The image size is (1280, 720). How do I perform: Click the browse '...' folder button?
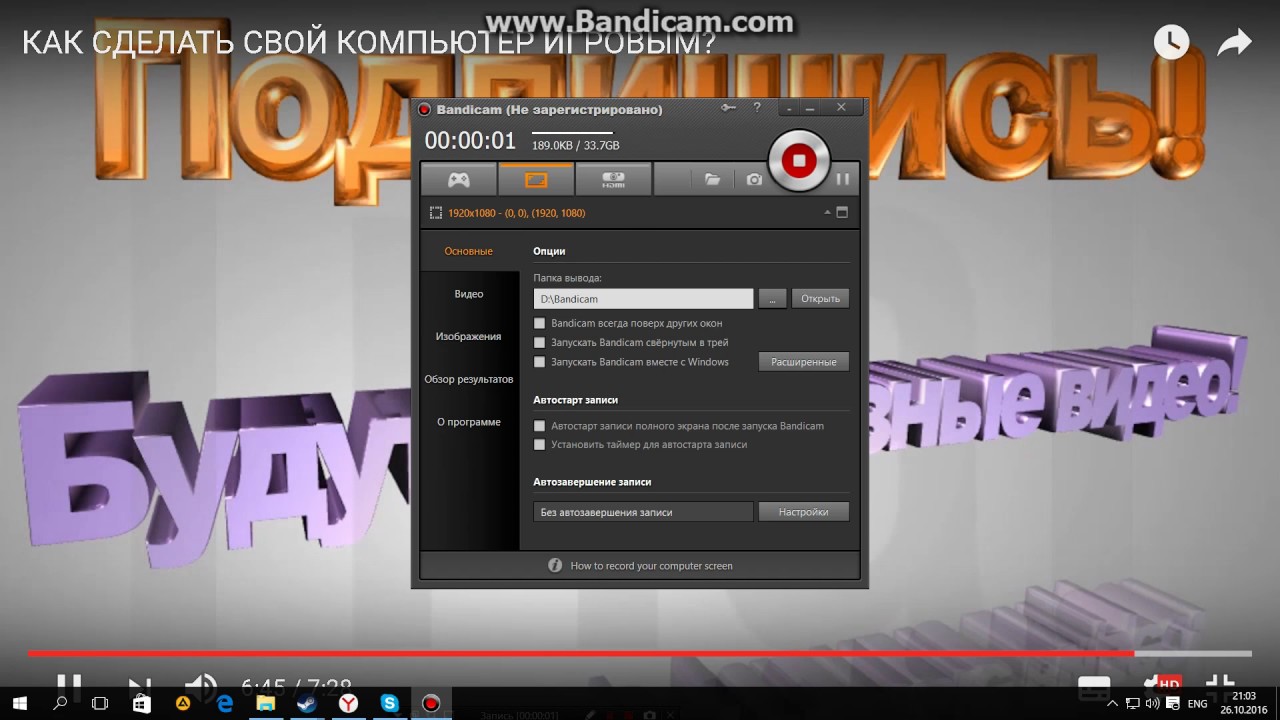click(x=772, y=298)
